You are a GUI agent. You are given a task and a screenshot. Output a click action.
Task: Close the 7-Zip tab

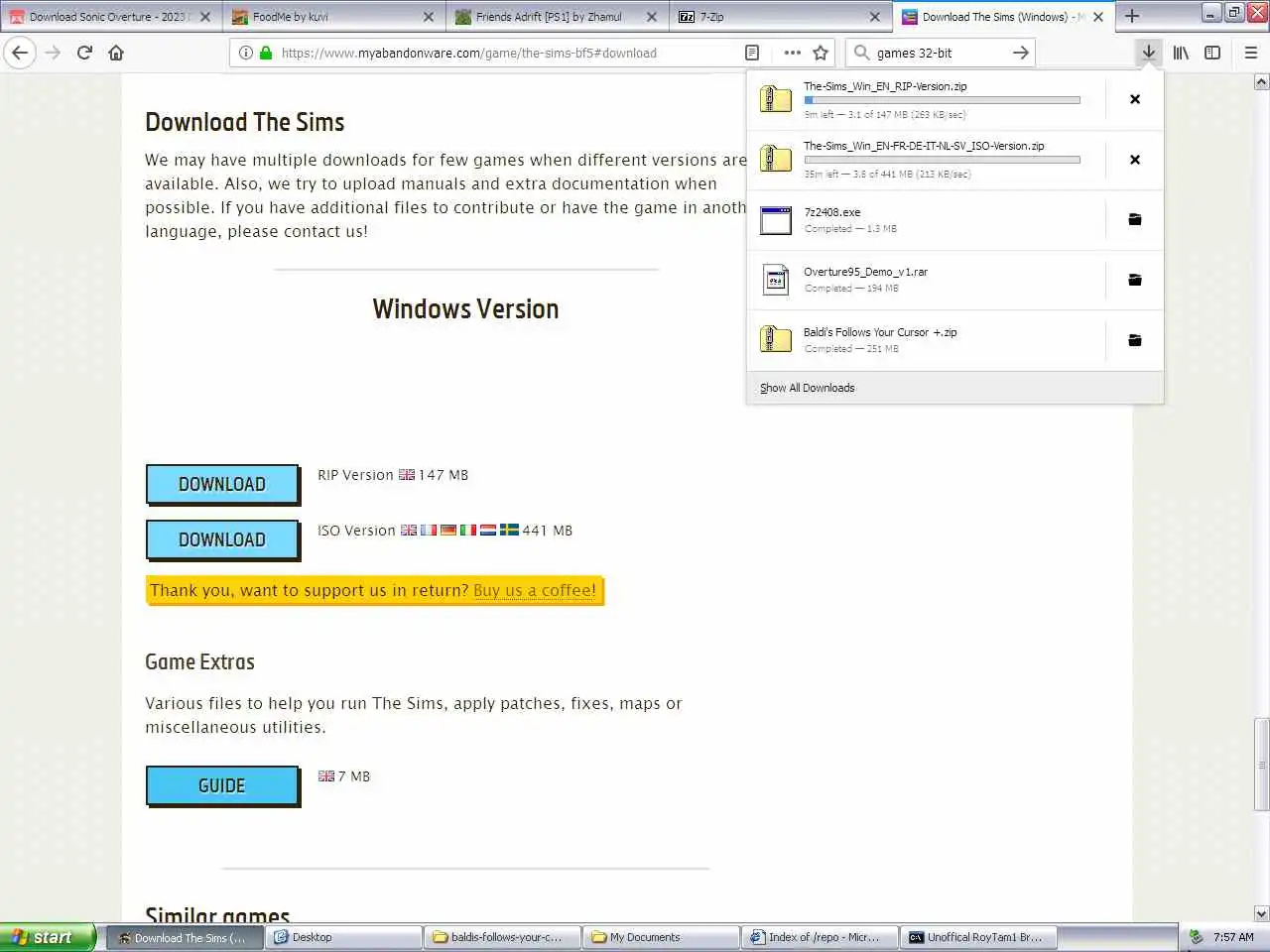tap(874, 17)
